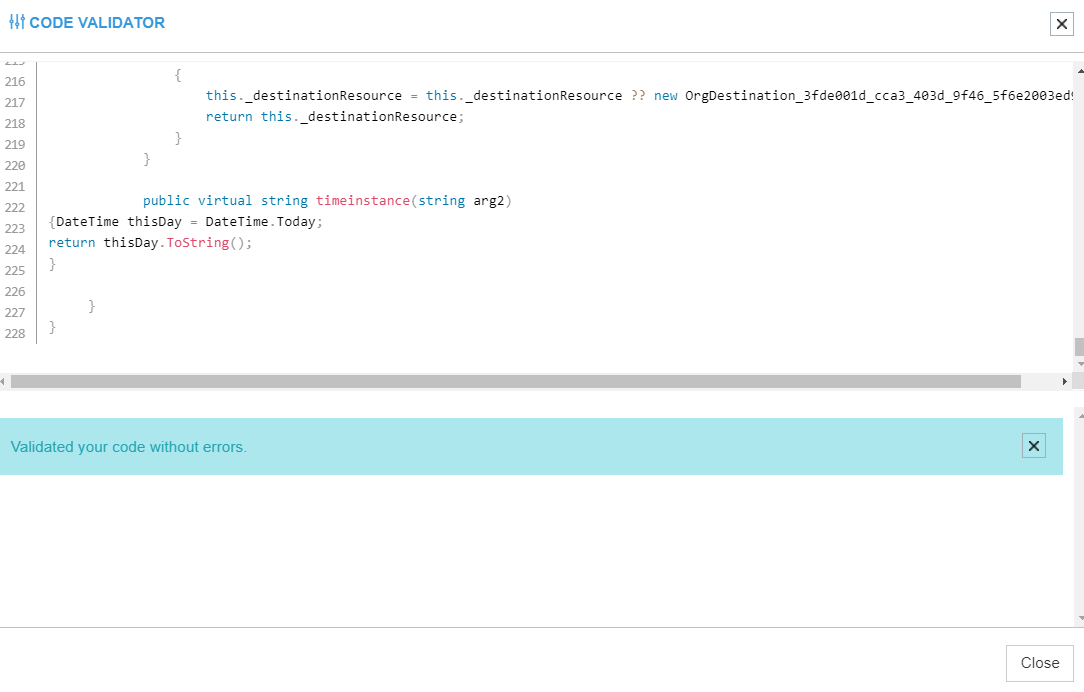Click the code editor's scroll down arrow
The width and height of the screenshot is (1084, 692).
tap(1078, 364)
